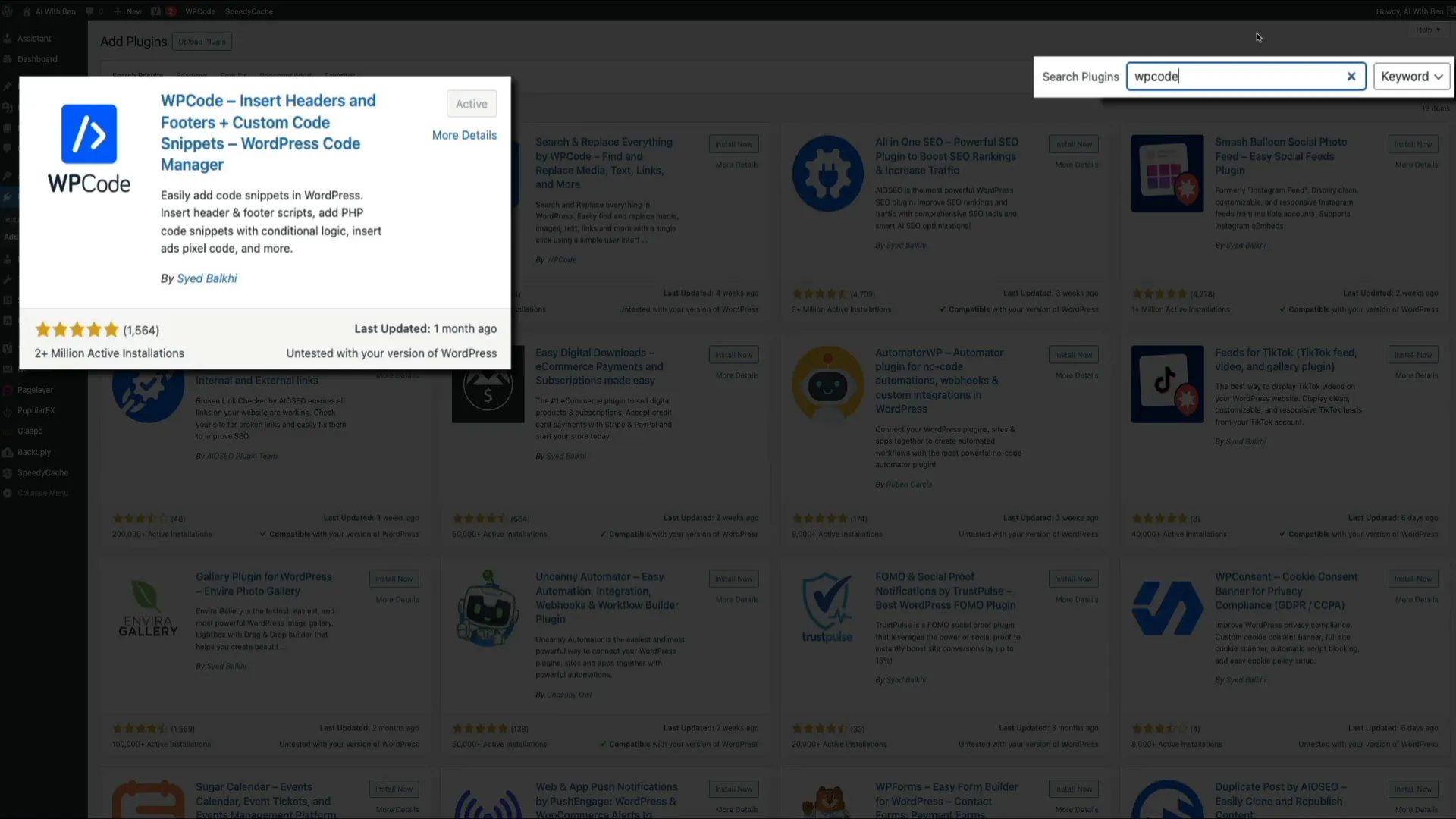The width and height of the screenshot is (1456, 819).
Task: Click the Uncanny Automator robot icon
Action: point(488,608)
